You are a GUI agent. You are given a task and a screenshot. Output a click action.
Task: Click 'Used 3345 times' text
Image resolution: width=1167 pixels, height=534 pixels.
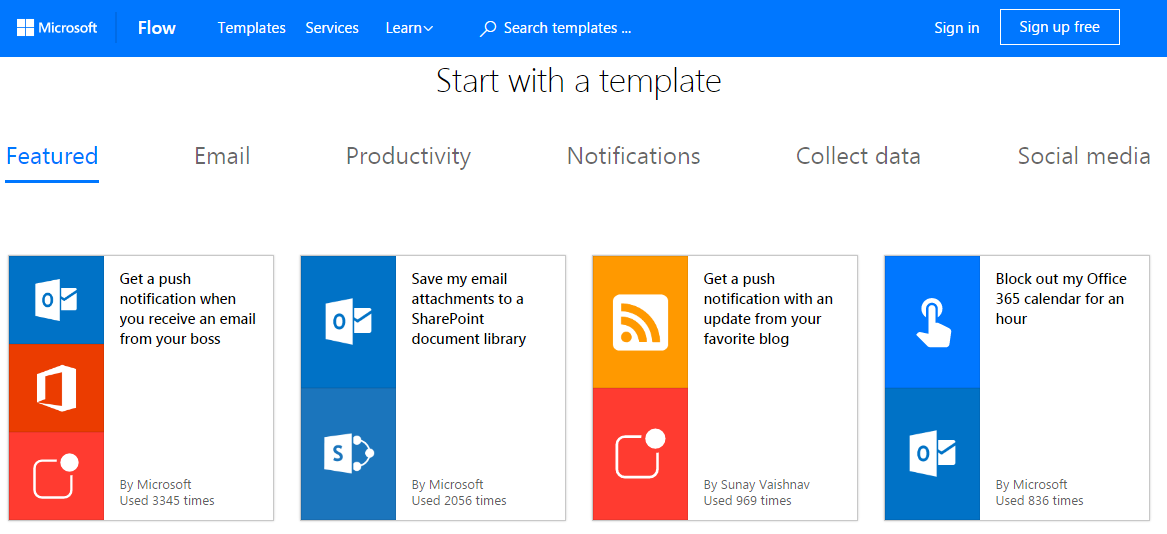pyautogui.click(x=167, y=500)
